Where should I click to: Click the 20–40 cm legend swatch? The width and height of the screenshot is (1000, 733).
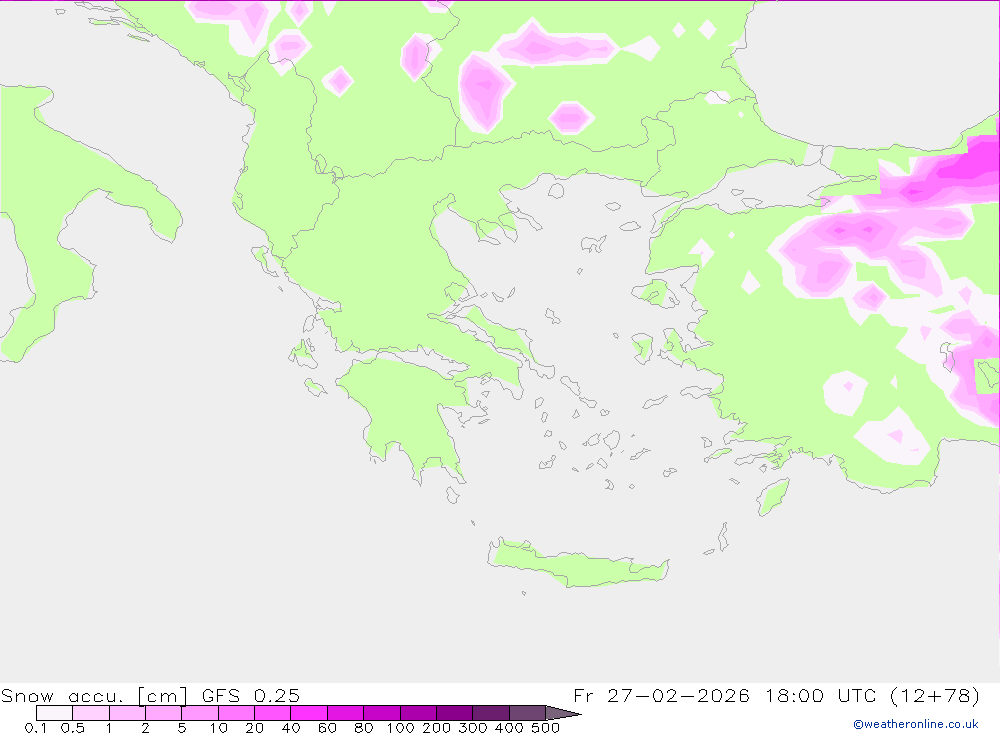pyautogui.click(x=272, y=713)
